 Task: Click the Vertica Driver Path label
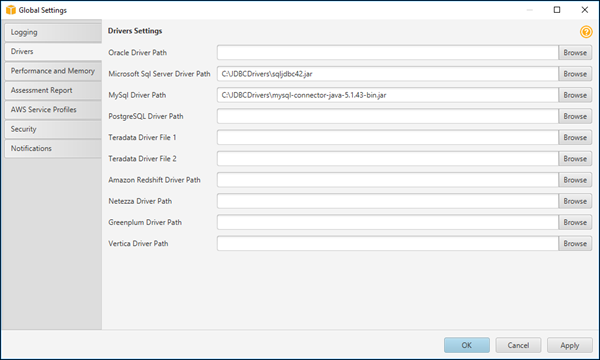click(138, 244)
